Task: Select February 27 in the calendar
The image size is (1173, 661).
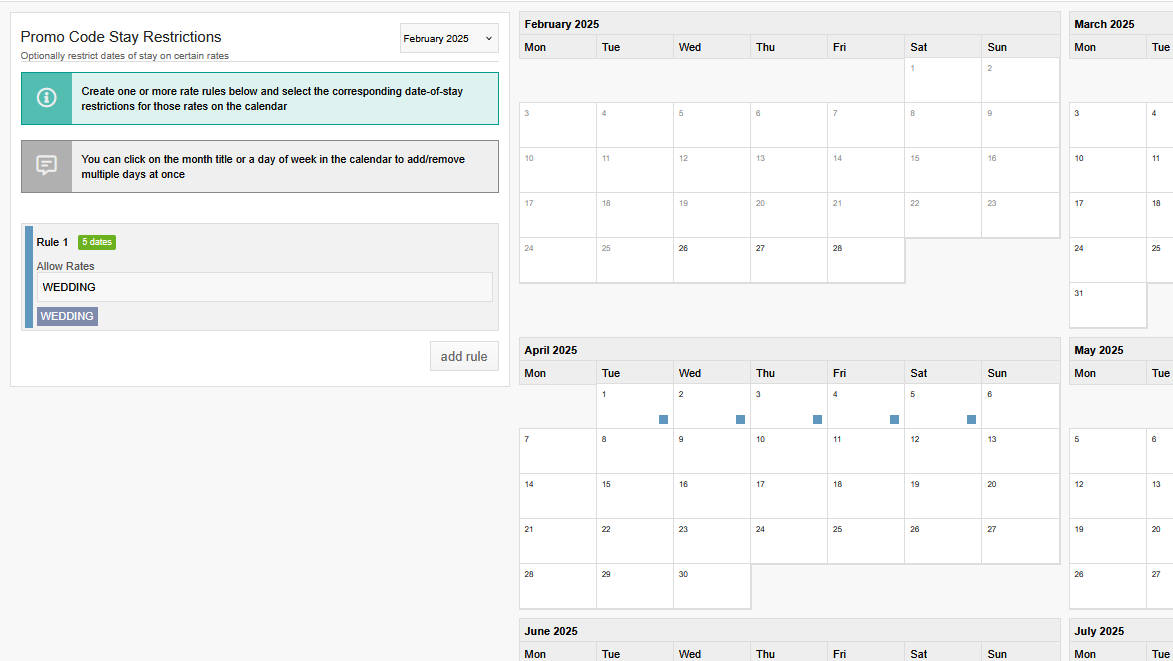Action: [788, 260]
